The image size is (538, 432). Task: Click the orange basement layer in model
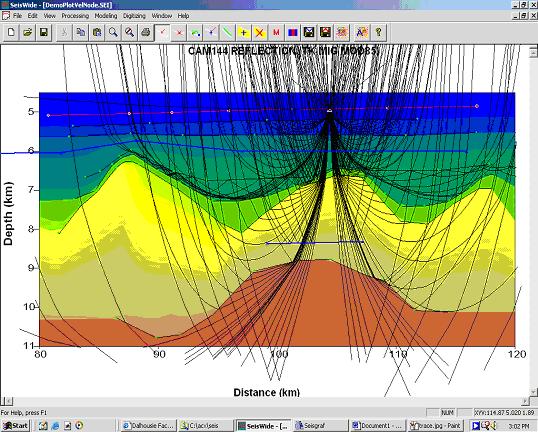click(323, 309)
